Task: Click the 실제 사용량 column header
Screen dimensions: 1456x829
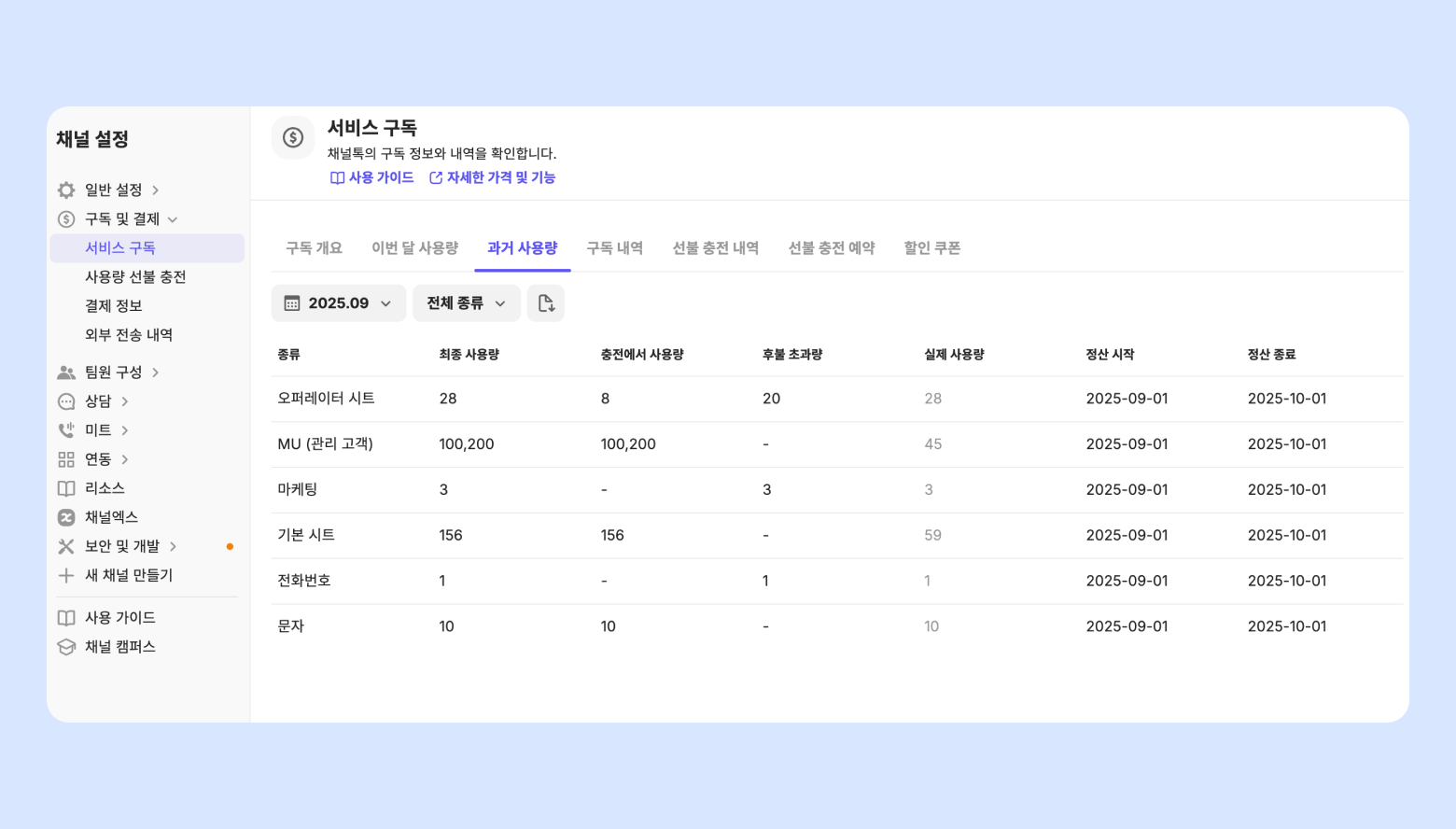Action: 955,355
